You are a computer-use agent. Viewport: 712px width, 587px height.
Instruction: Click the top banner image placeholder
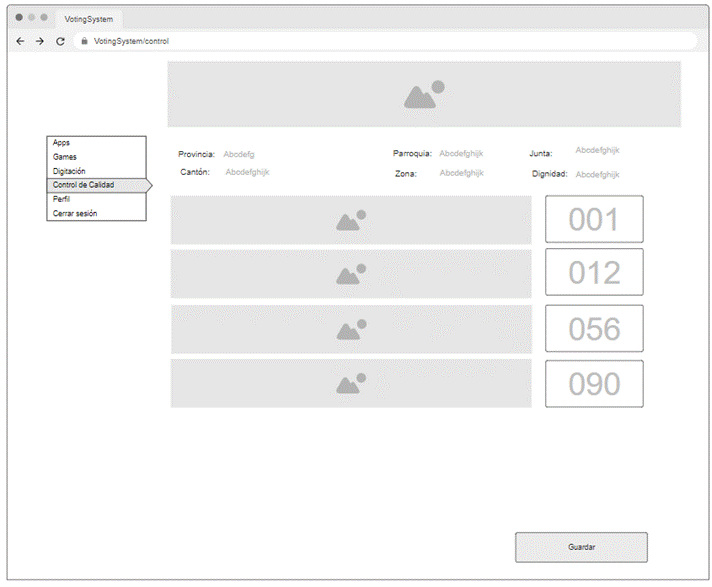424,95
